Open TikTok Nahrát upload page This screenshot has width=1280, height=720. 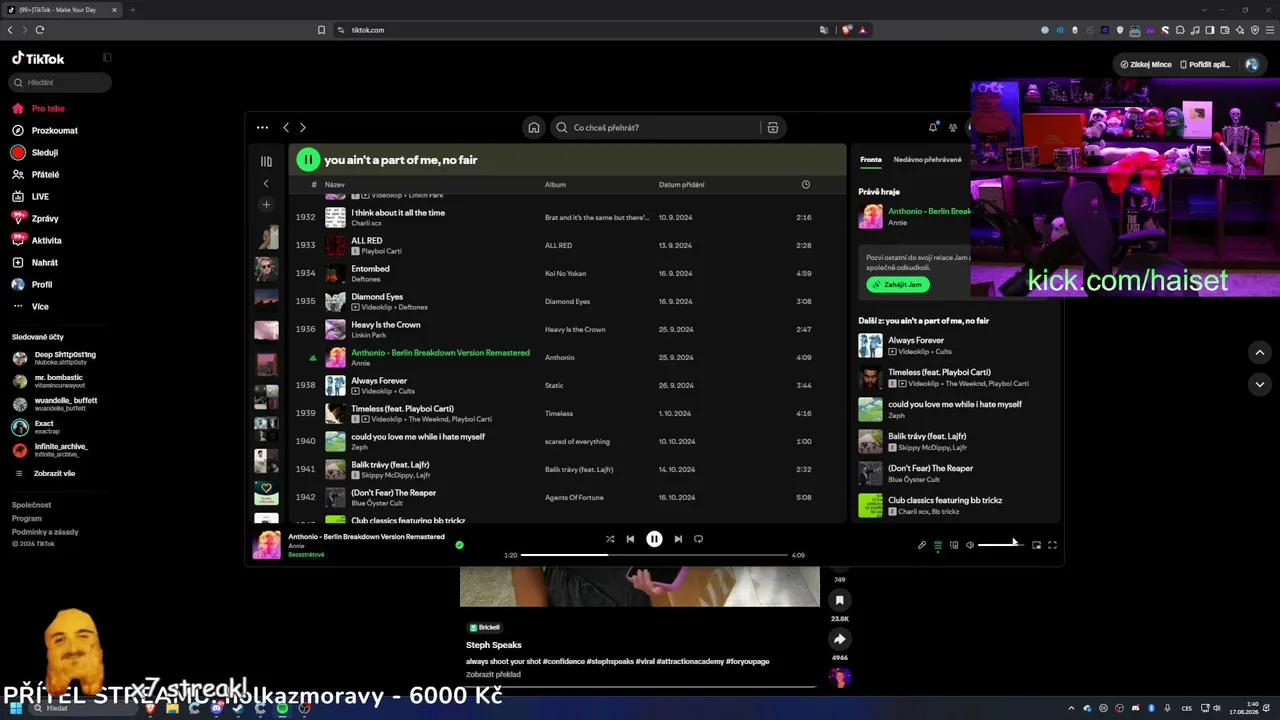tap(45, 263)
